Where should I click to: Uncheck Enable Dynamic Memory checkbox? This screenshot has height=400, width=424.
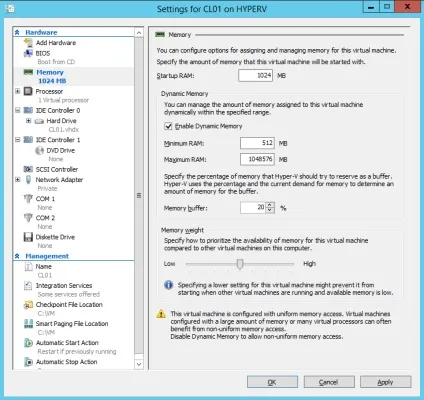point(168,126)
